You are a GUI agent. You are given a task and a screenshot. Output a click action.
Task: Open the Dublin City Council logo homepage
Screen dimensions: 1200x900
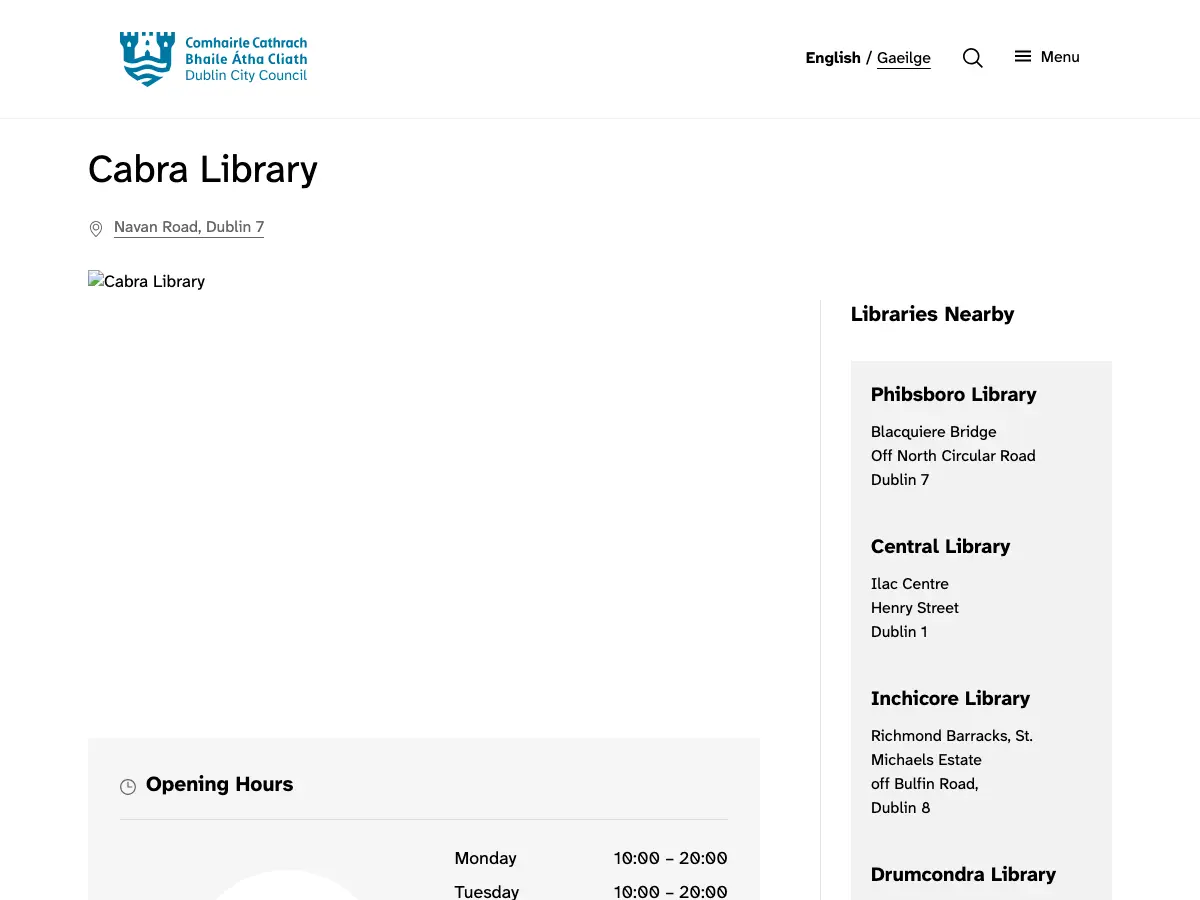tap(213, 59)
